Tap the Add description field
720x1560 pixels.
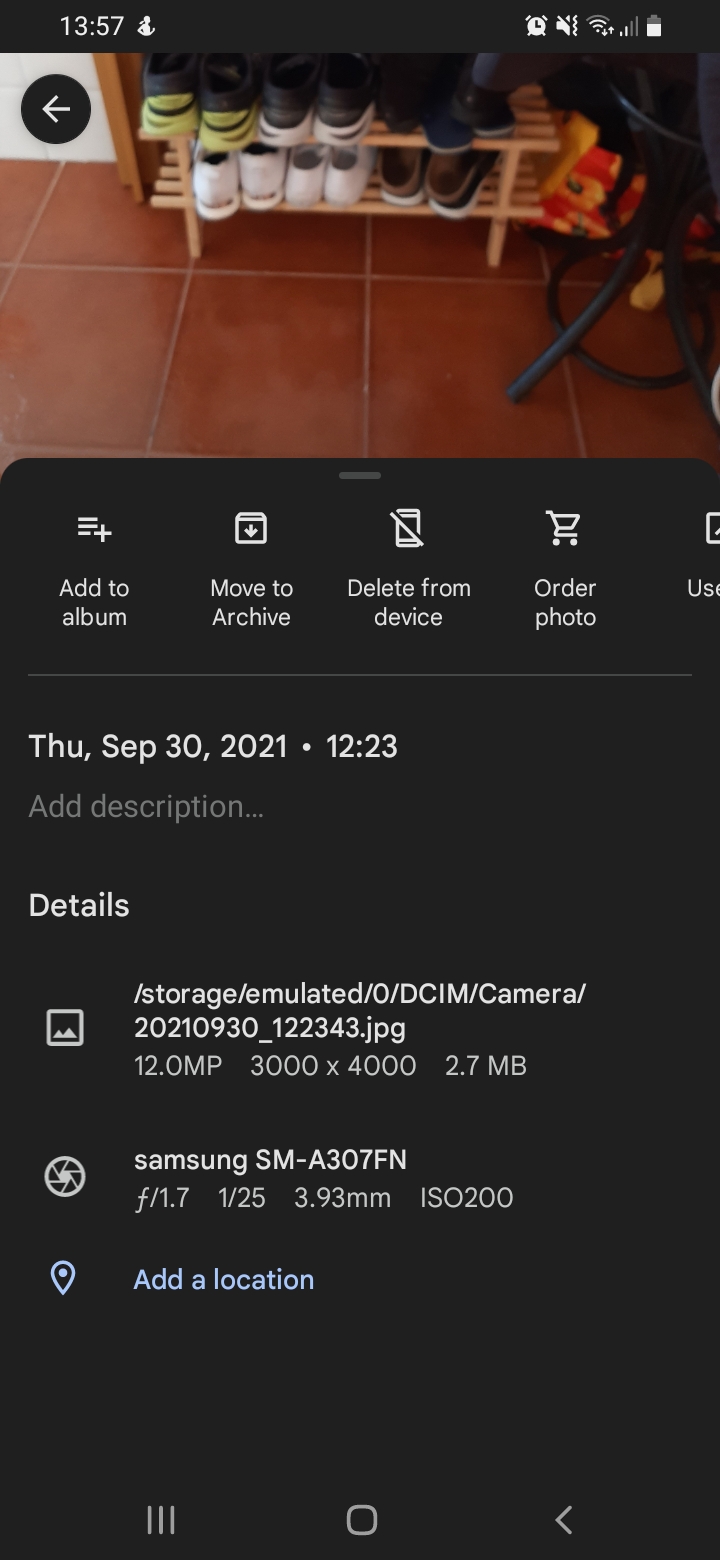(x=146, y=806)
